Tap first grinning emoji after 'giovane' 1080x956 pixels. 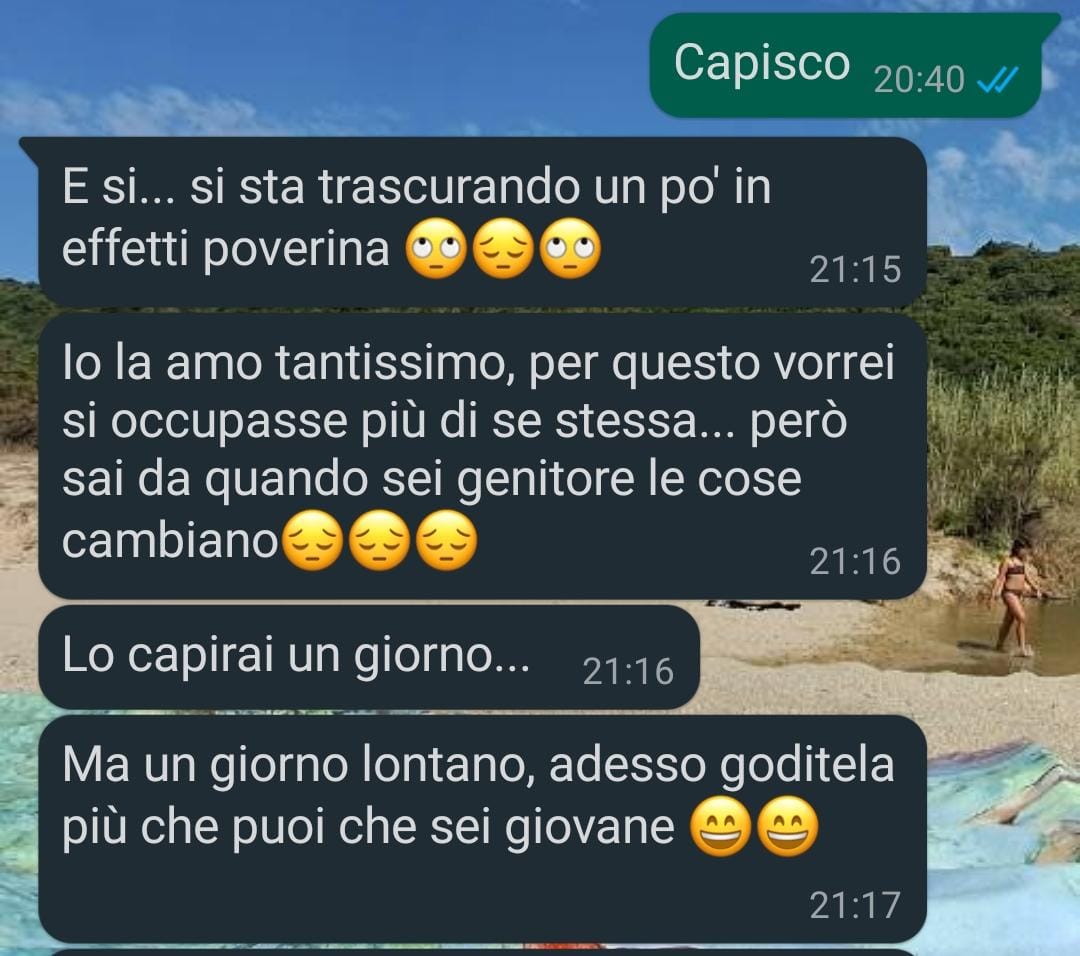tap(720, 827)
